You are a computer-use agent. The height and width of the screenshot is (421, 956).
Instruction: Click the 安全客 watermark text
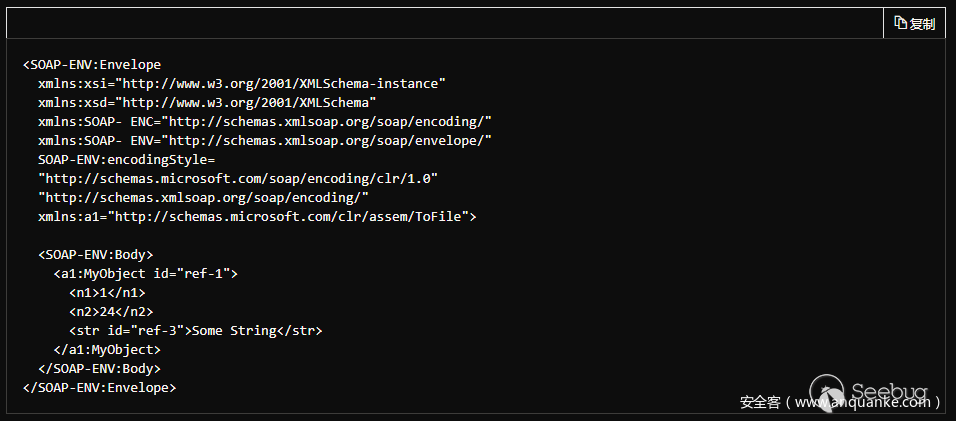[x=760, y=402]
